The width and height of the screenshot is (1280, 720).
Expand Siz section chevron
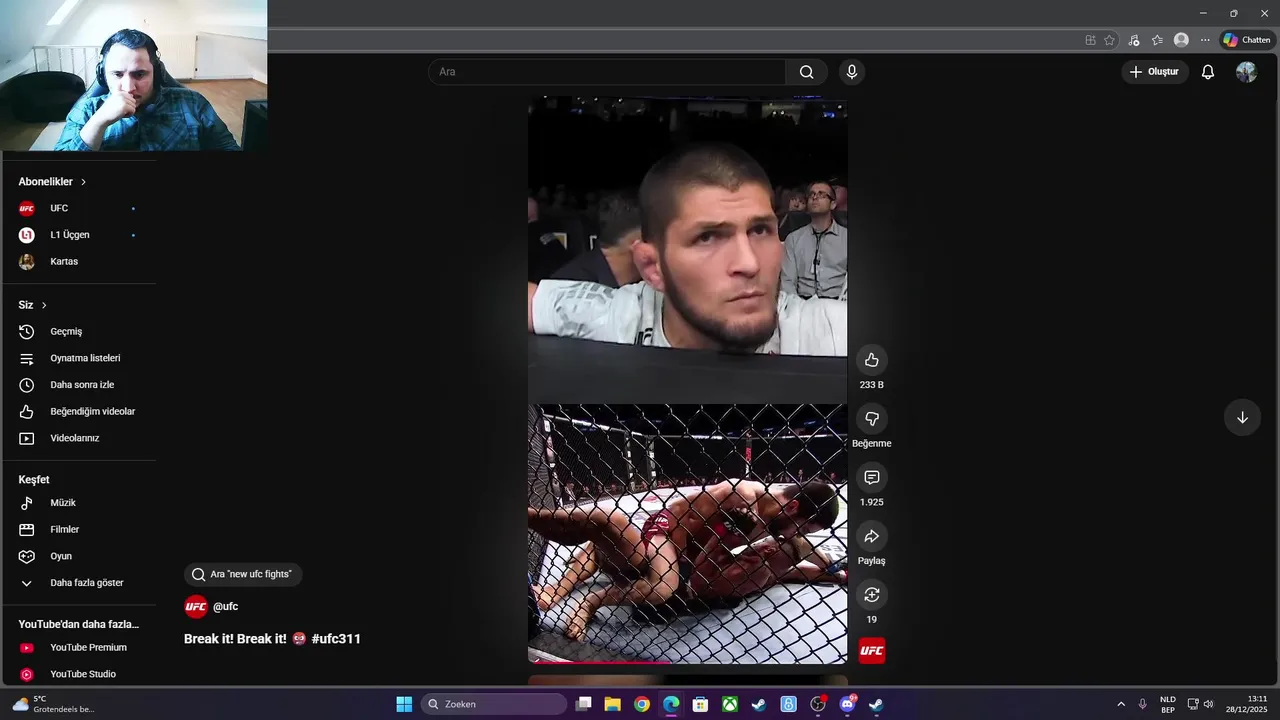[44, 305]
